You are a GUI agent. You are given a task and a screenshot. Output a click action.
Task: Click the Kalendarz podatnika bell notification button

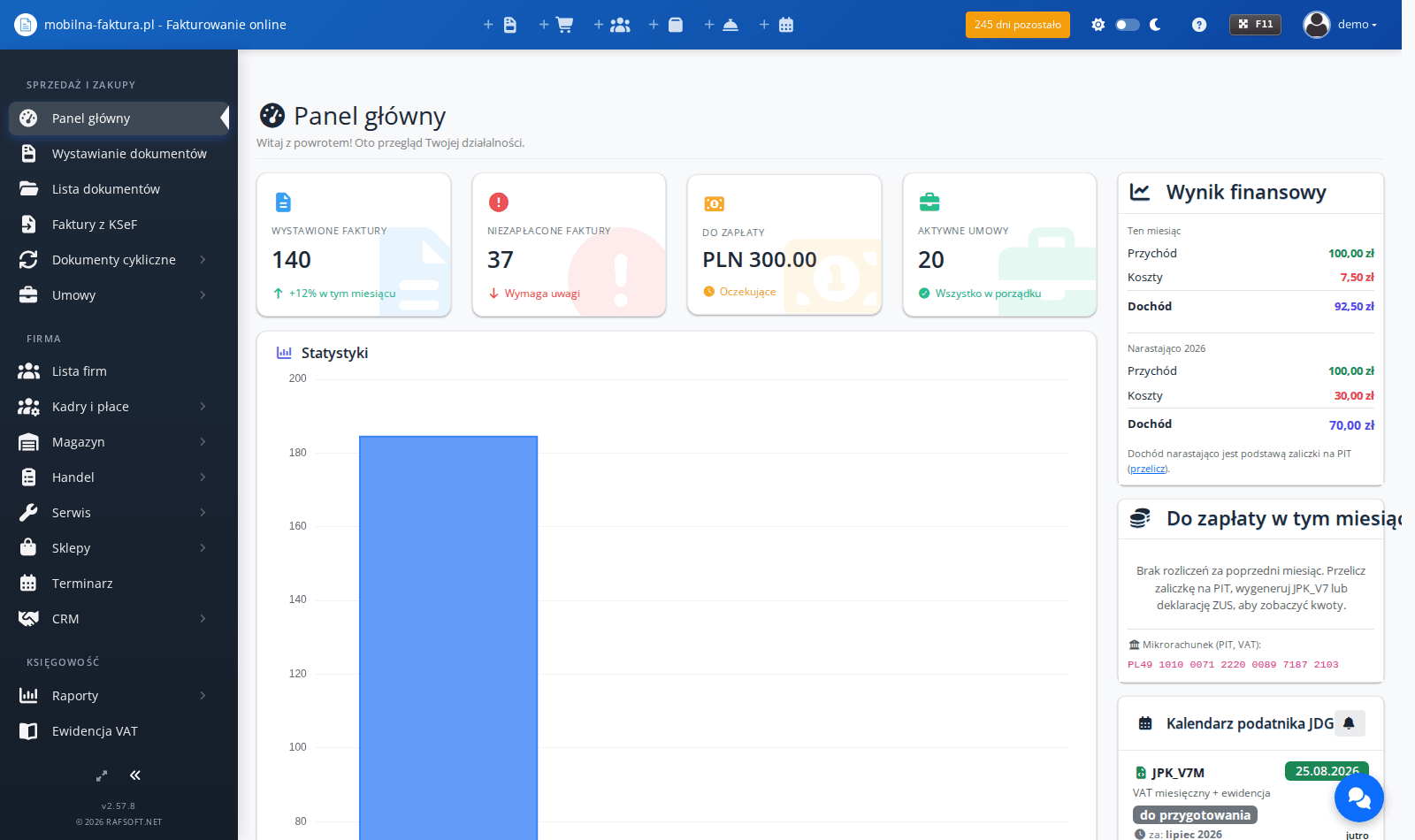click(1350, 723)
